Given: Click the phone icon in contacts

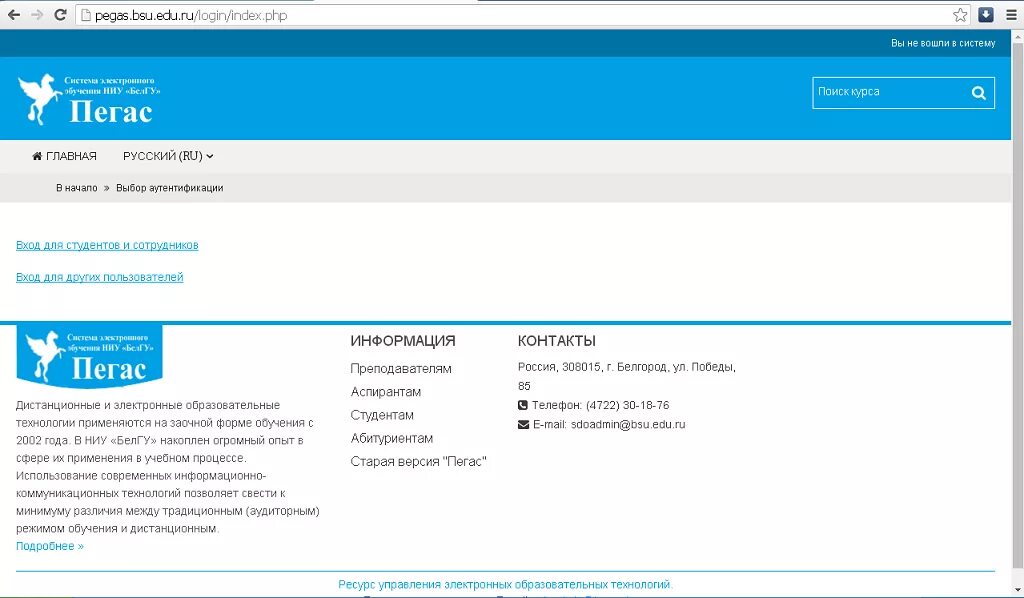Looking at the screenshot, I should [523, 405].
